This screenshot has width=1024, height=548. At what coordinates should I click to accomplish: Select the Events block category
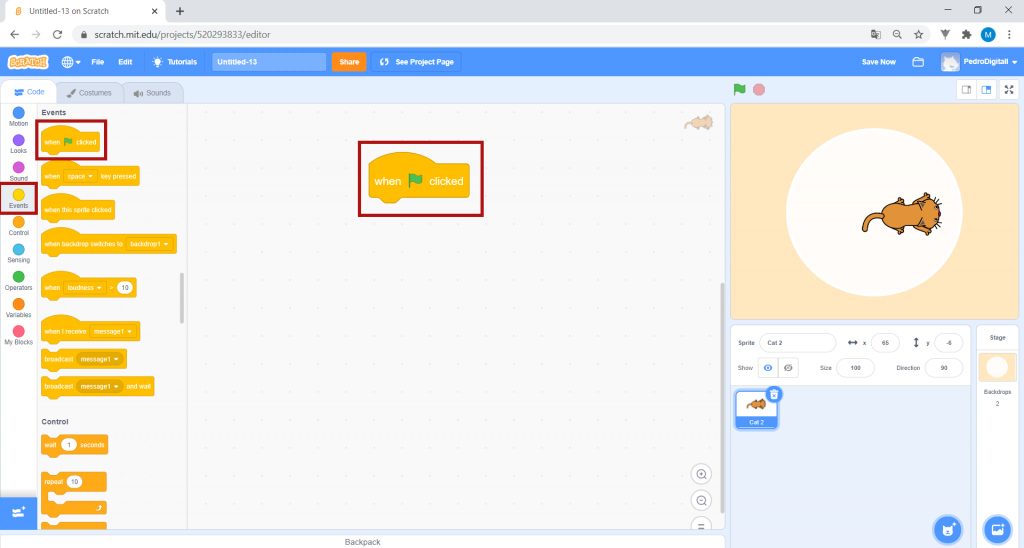point(18,199)
